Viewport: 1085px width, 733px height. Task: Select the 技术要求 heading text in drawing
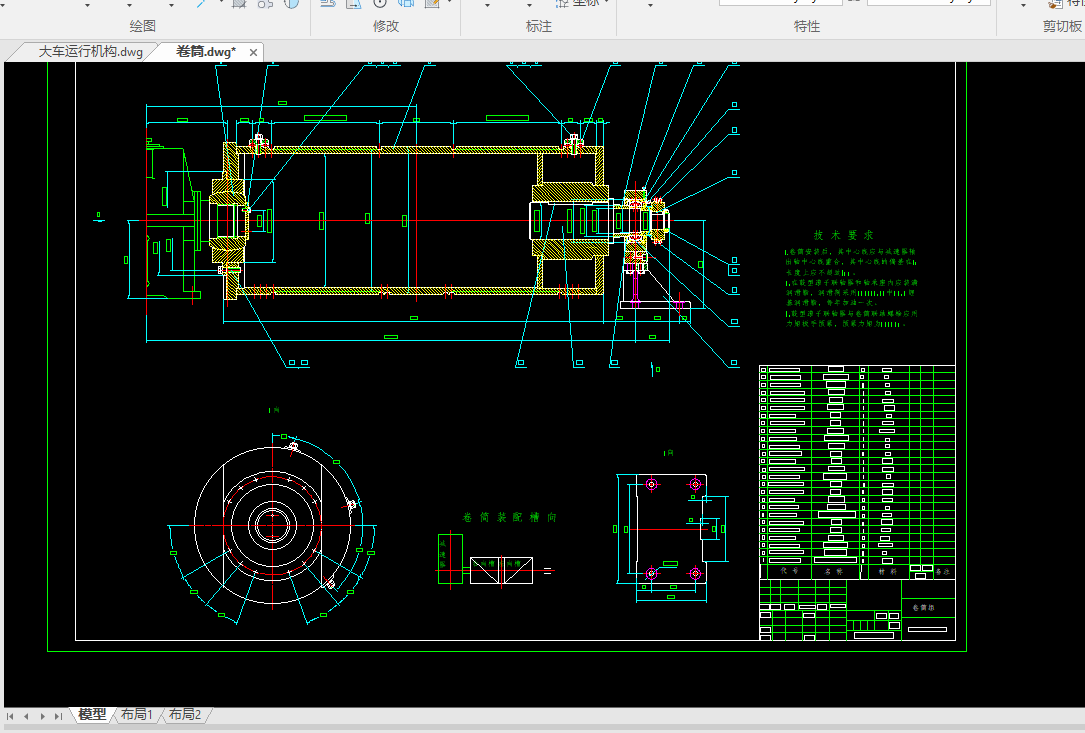tap(843, 234)
